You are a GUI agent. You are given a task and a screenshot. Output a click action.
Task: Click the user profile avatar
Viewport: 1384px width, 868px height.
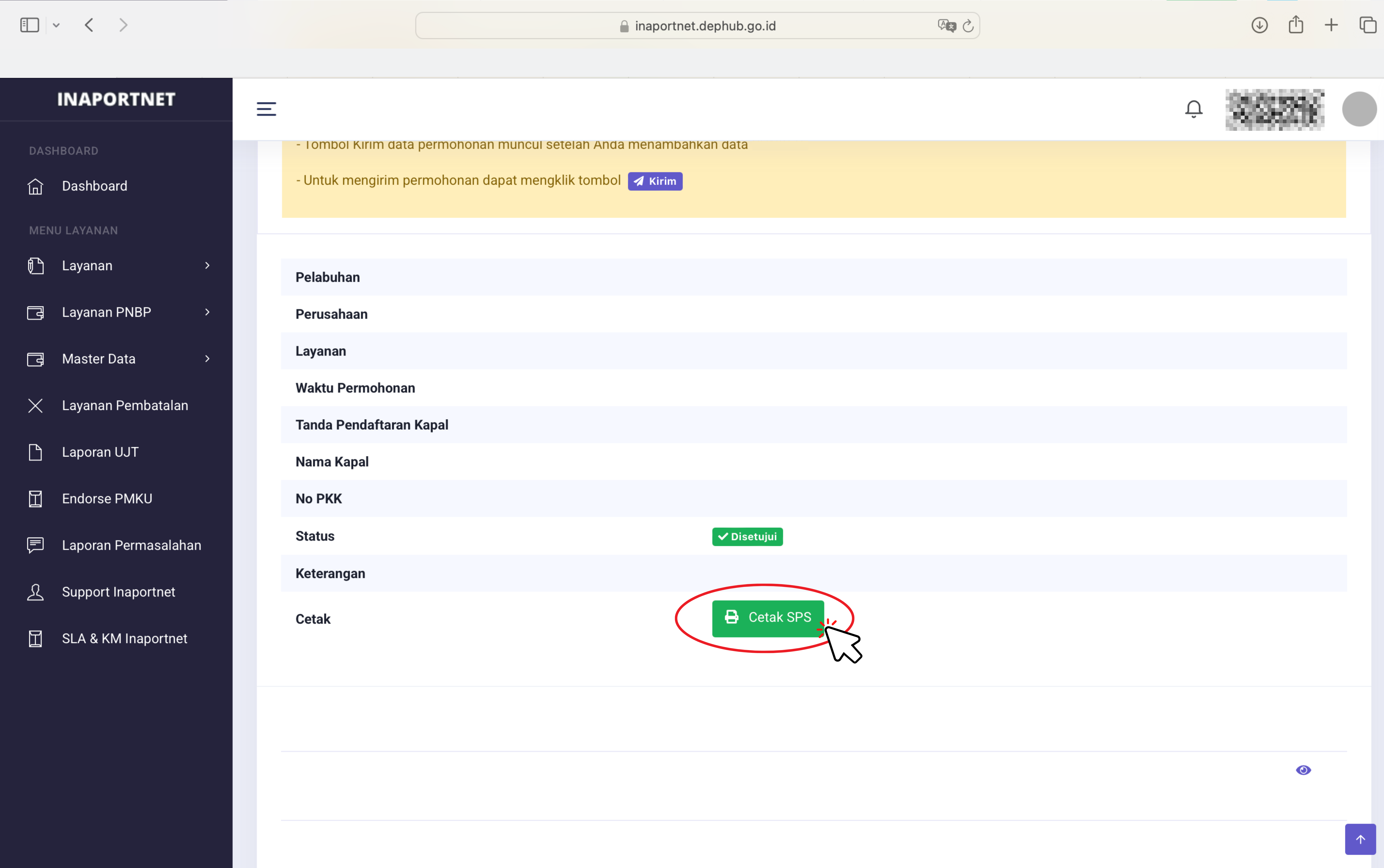coord(1359,109)
